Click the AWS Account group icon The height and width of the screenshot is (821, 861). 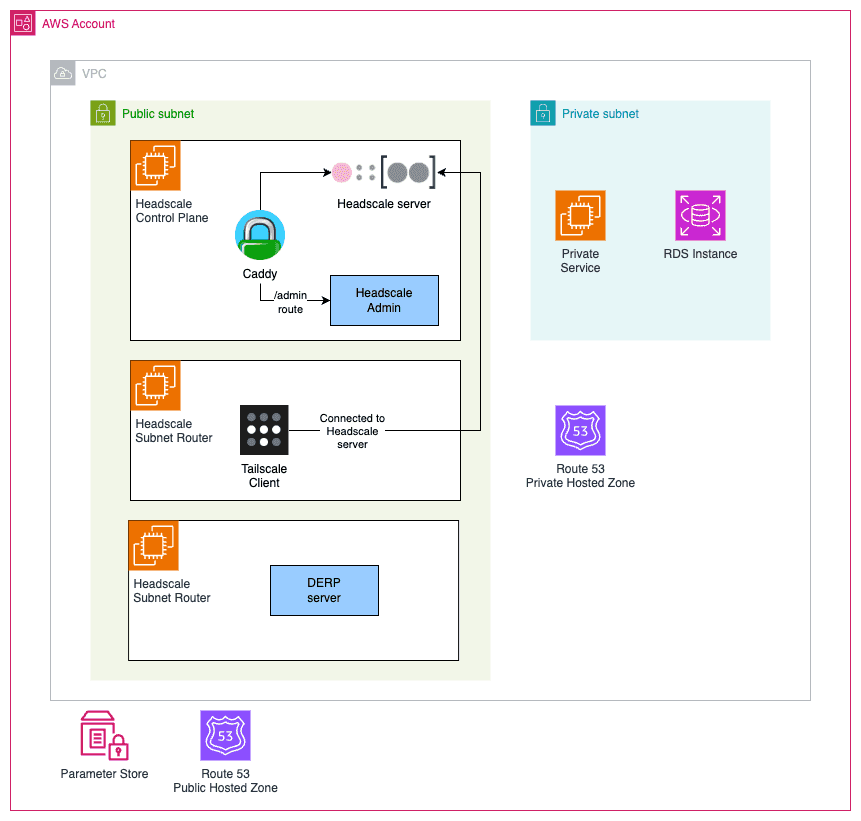click(x=23, y=24)
